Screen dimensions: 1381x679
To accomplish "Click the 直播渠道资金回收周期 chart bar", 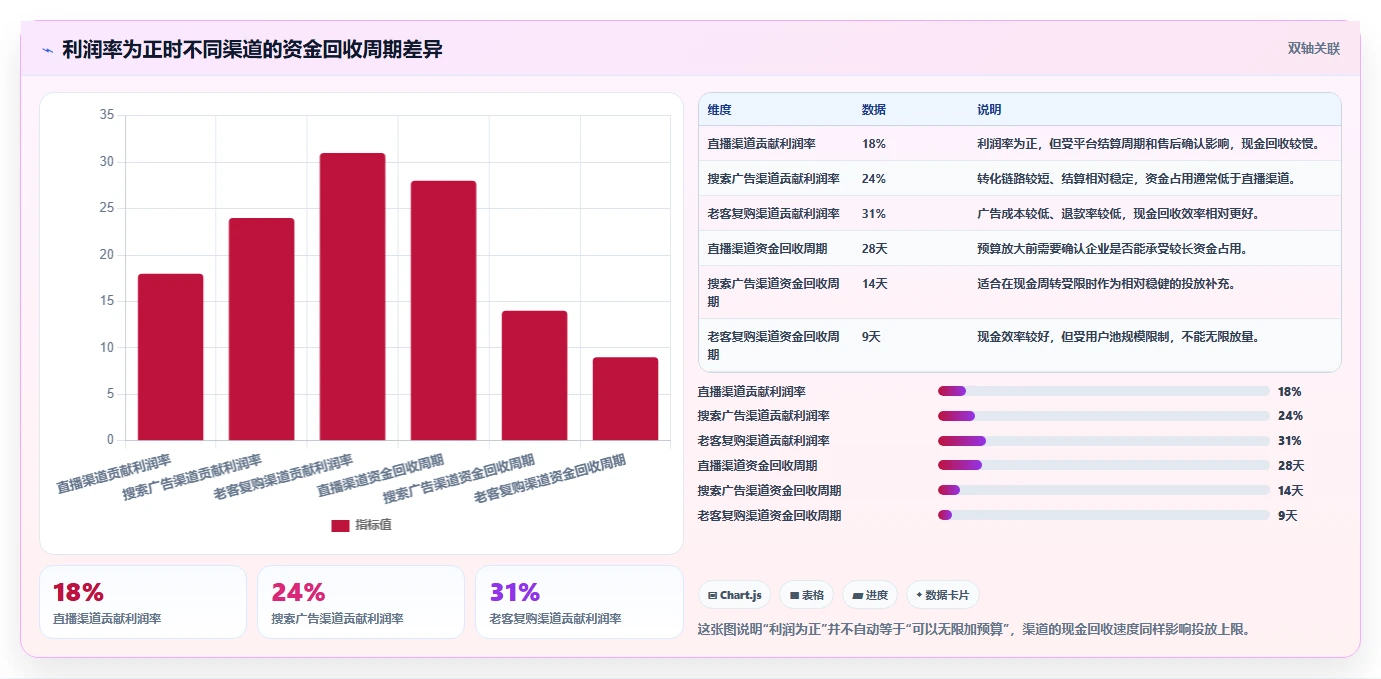I will (x=443, y=310).
